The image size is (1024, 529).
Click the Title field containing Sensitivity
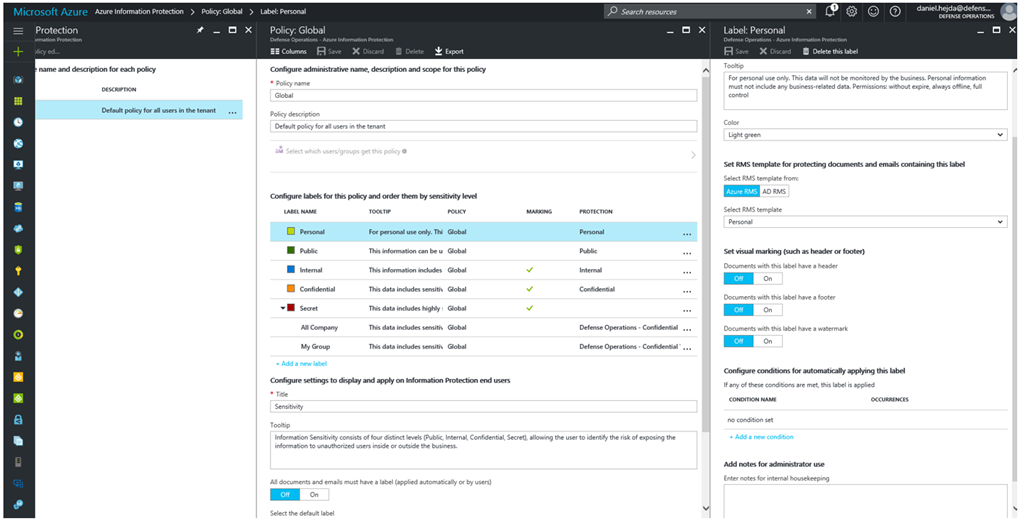click(484, 406)
